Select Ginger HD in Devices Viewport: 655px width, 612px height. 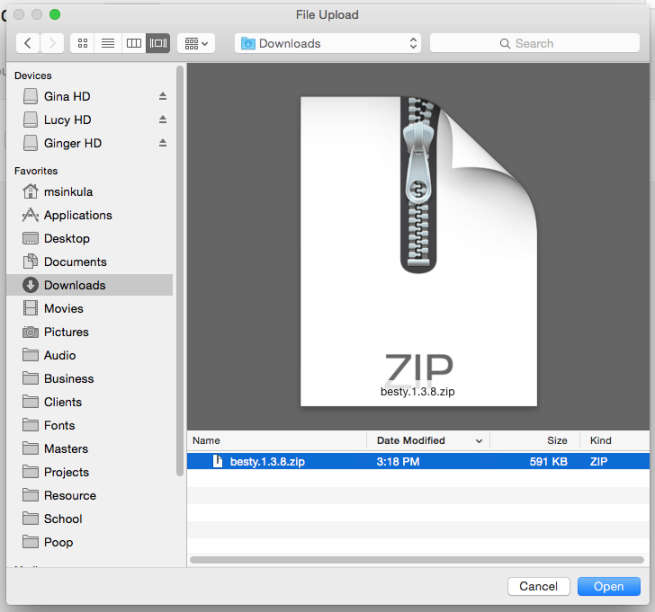click(90, 143)
